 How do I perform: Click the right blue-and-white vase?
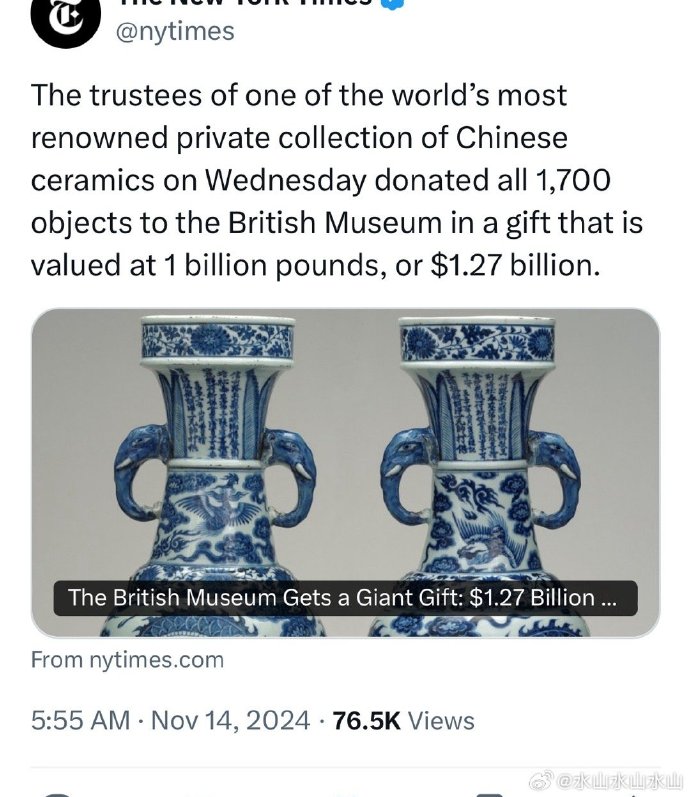479,472
